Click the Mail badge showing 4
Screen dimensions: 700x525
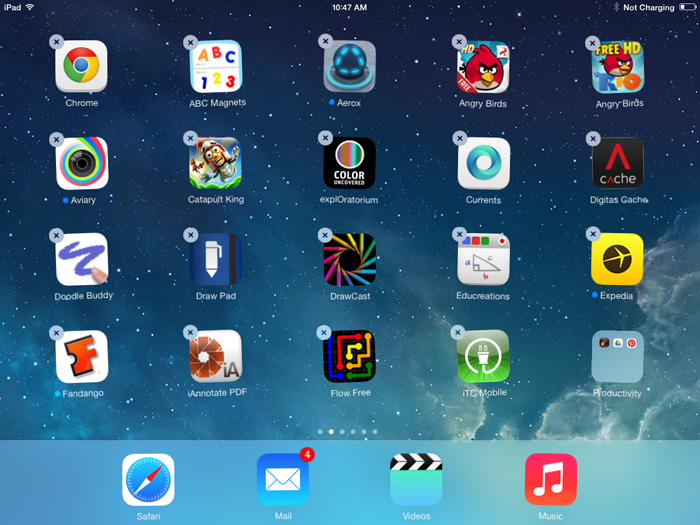tap(307, 454)
